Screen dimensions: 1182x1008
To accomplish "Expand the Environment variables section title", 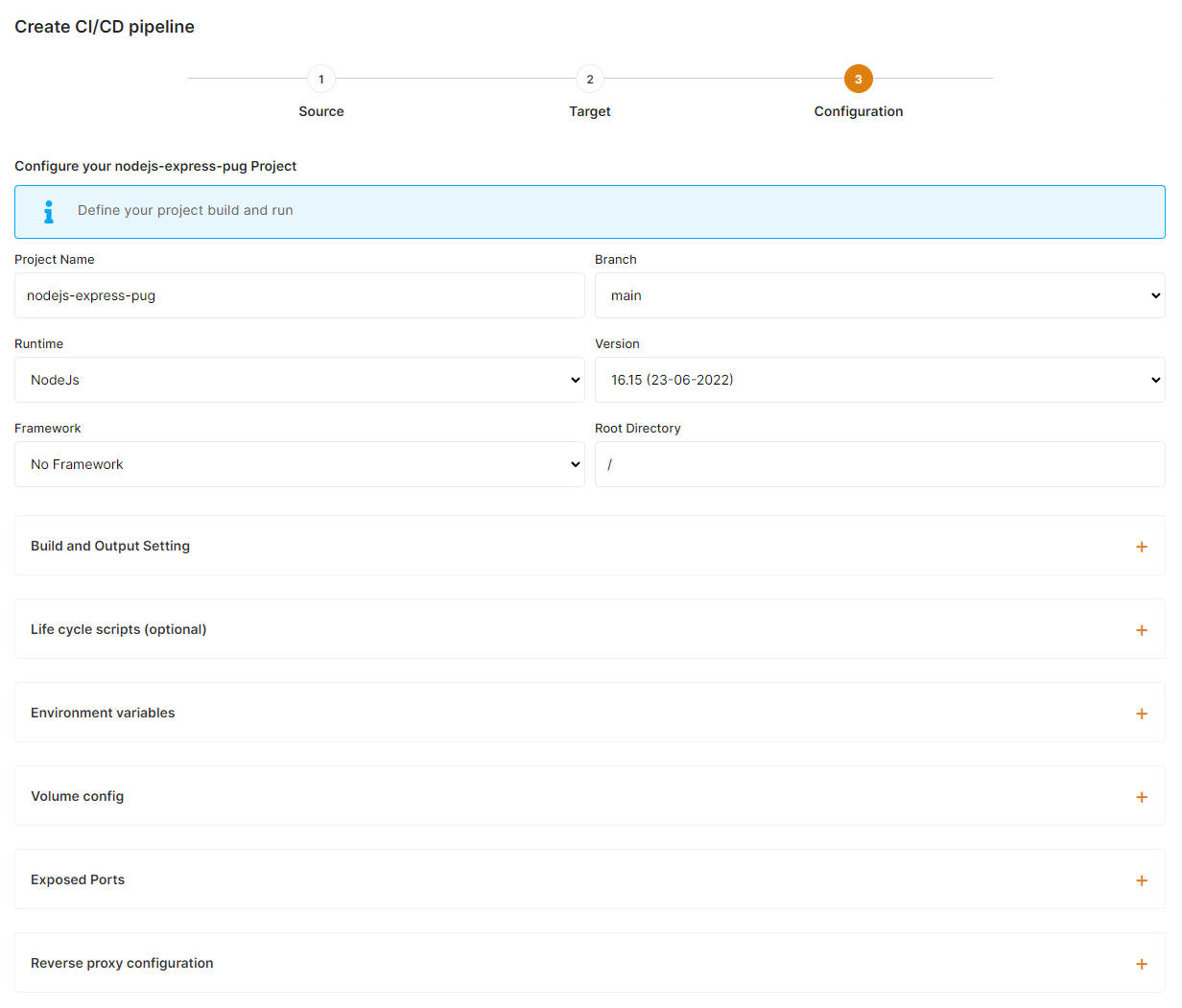I will (103, 713).
